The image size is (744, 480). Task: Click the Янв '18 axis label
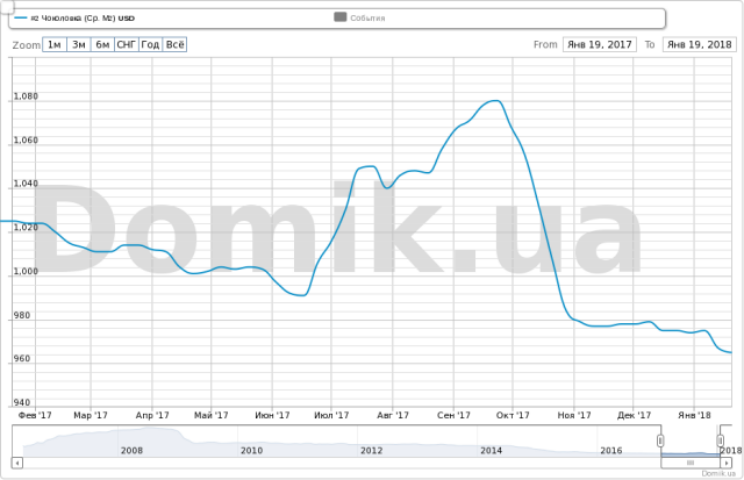[x=694, y=415]
